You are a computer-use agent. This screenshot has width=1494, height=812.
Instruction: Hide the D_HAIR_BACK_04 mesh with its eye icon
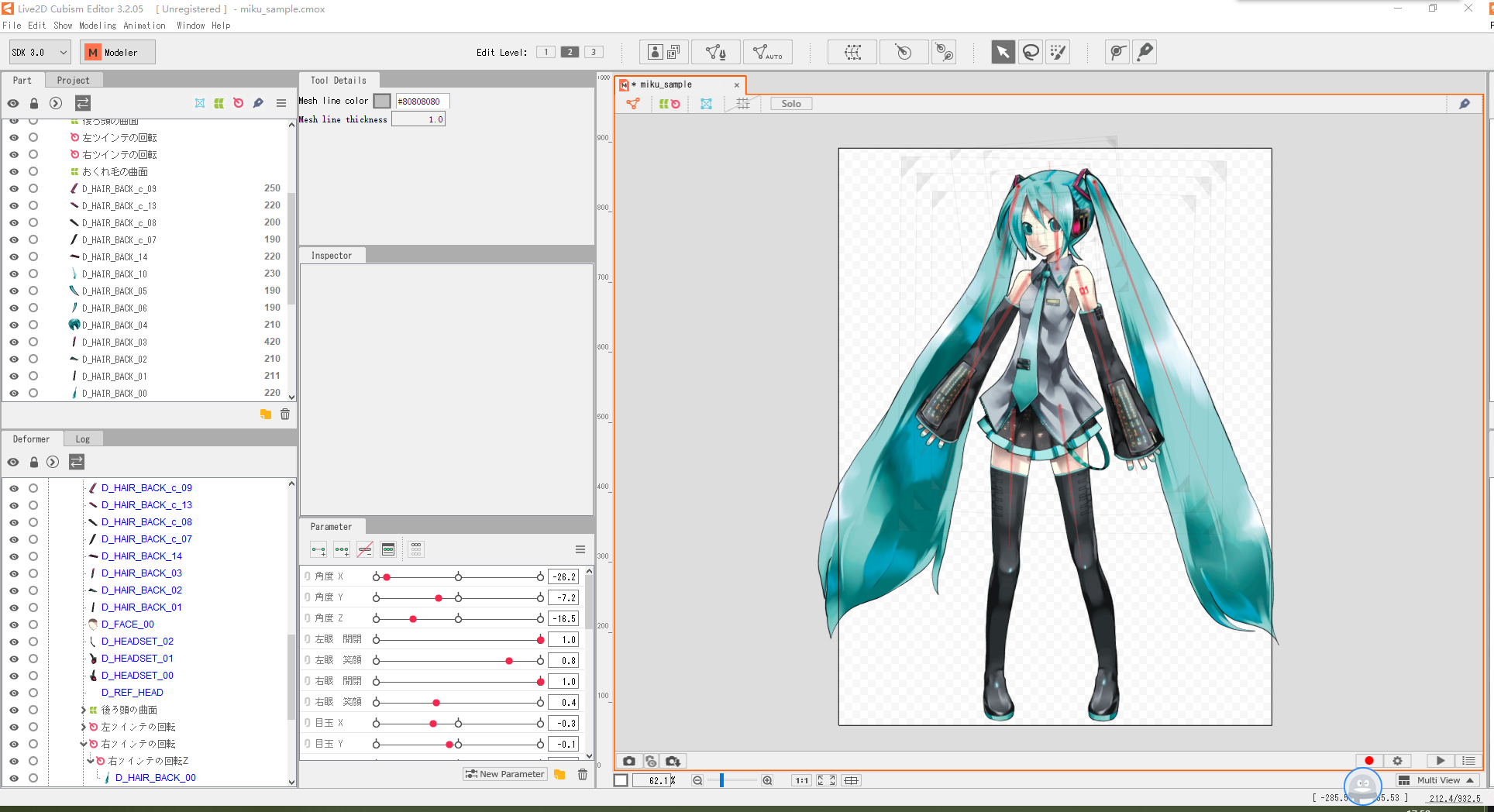click(x=13, y=325)
